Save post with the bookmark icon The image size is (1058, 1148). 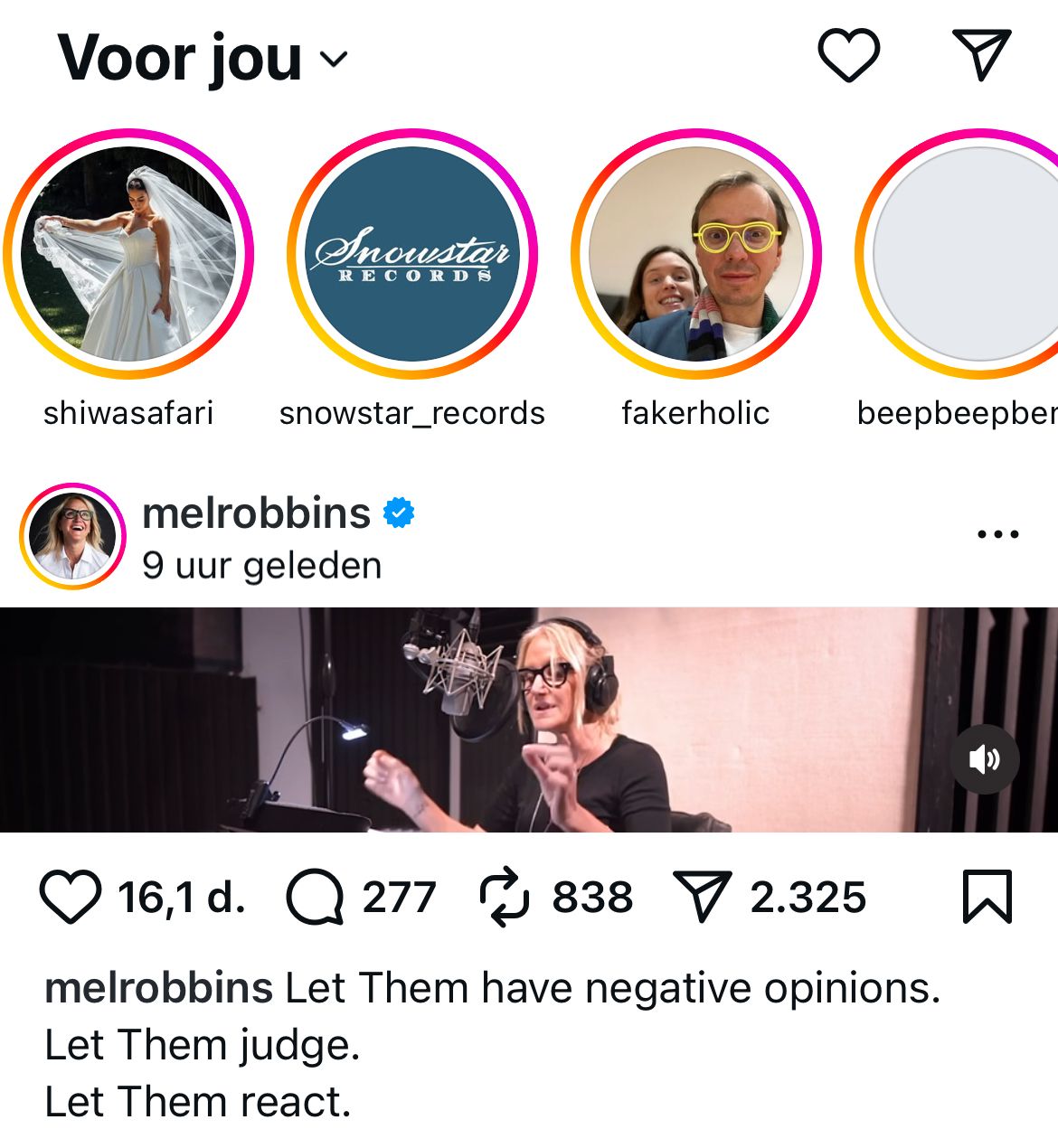pos(987,897)
